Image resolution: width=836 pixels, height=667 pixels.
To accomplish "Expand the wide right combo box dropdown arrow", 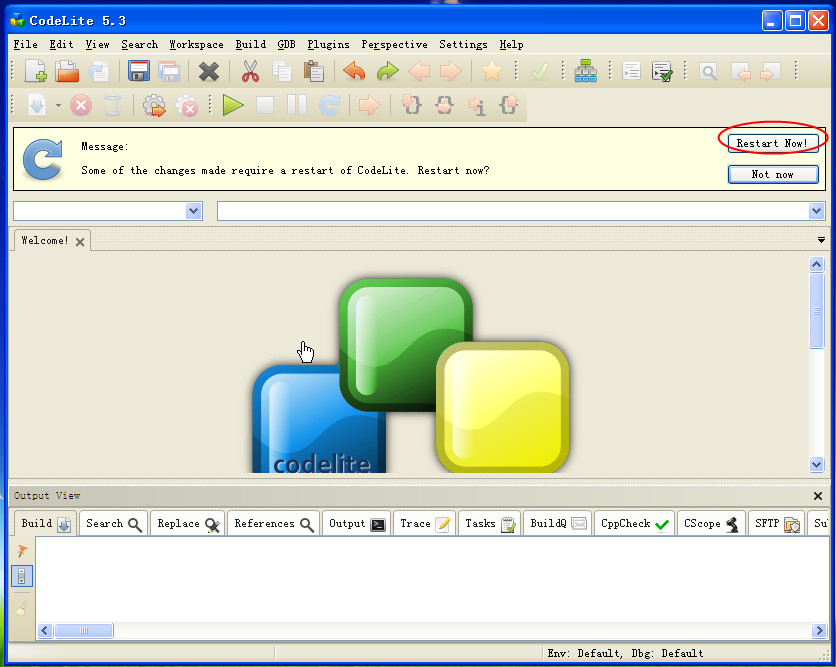I will (x=816, y=211).
